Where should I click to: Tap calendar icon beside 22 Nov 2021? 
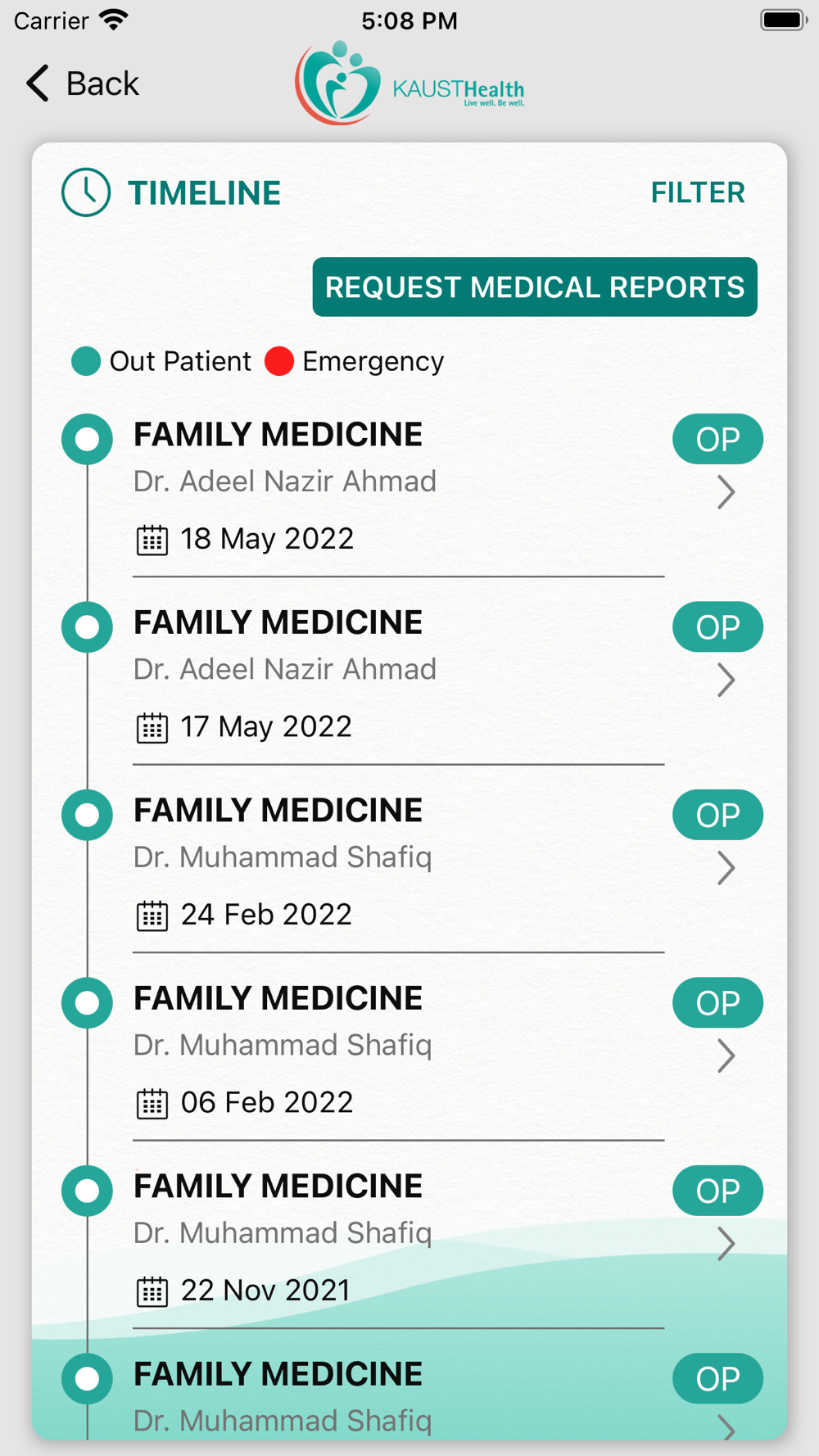152,1291
